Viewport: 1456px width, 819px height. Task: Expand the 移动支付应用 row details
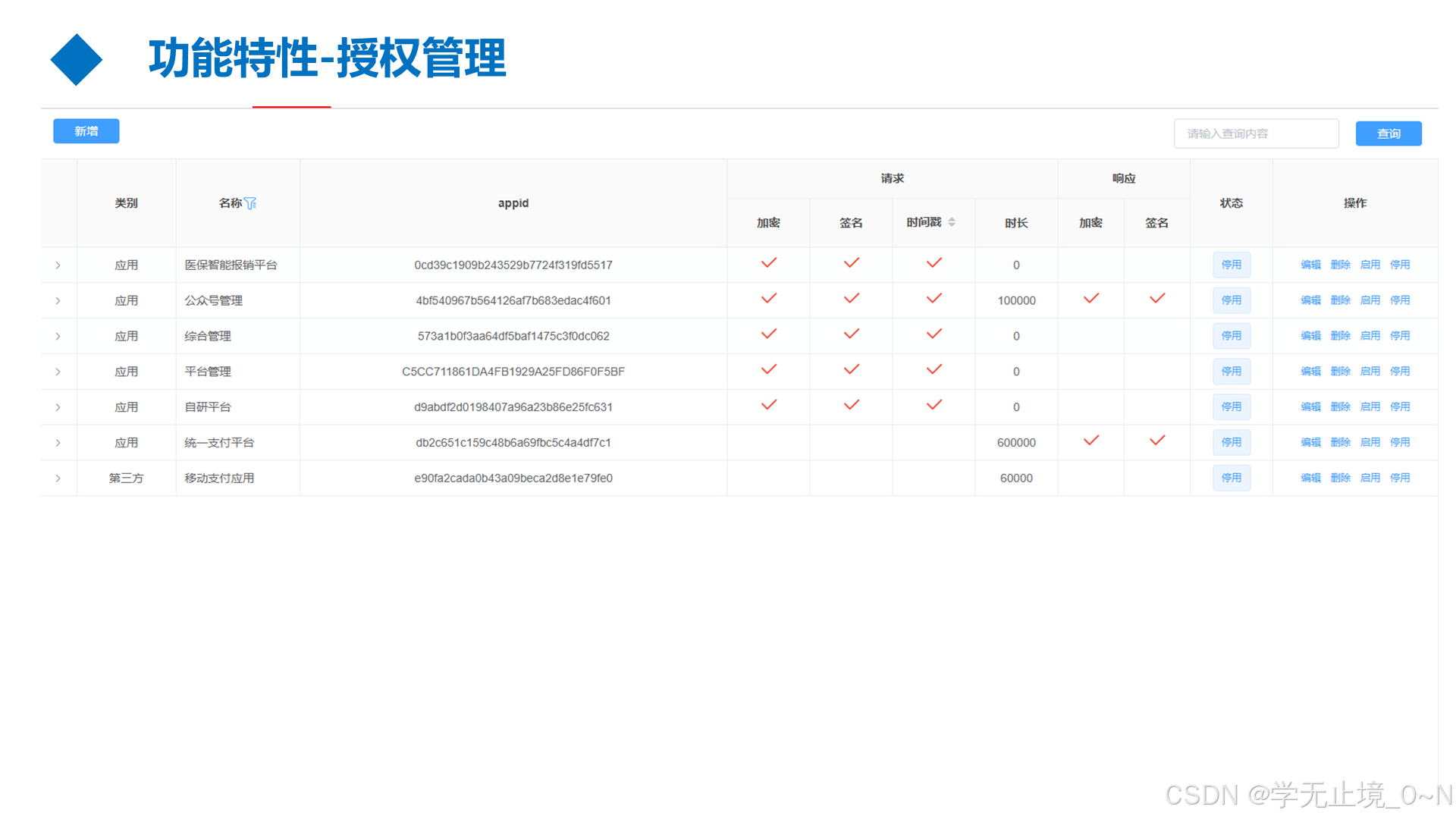[x=58, y=478]
